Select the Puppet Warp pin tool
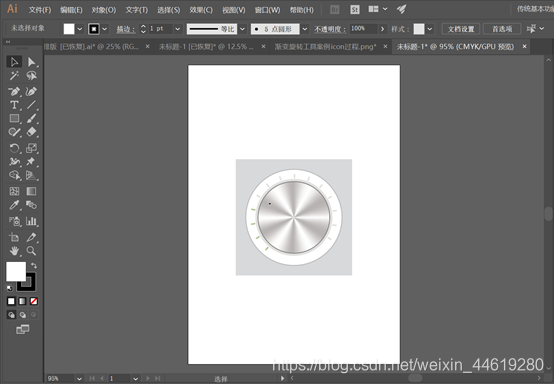The height and width of the screenshot is (384, 554). (31, 161)
